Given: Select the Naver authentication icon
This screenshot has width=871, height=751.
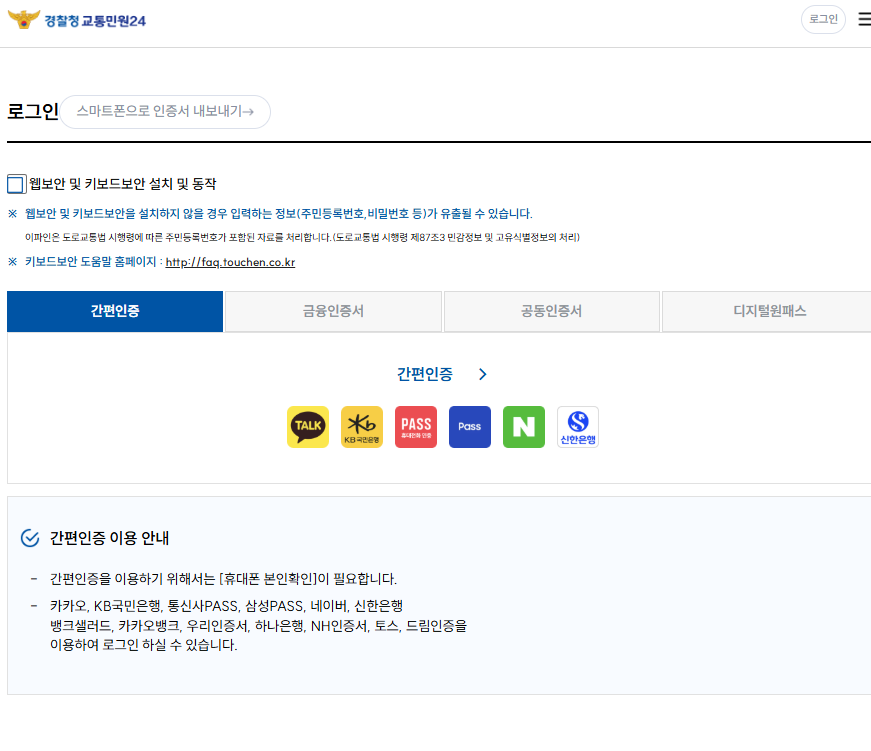Looking at the screenshot, I should (523, 427).
